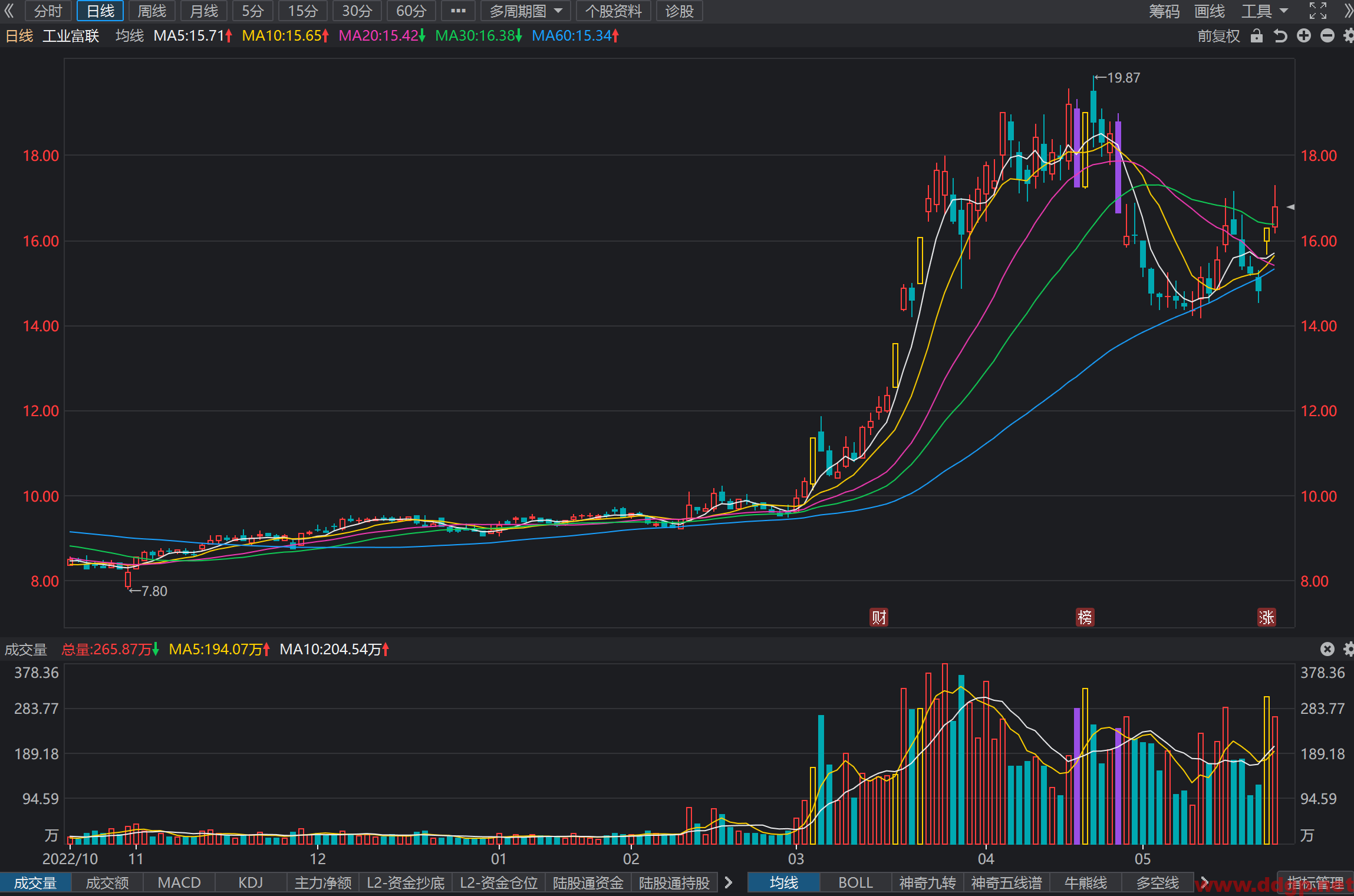
Task: Switch to the 周线 weekly chart period
Action: (152, 11)
